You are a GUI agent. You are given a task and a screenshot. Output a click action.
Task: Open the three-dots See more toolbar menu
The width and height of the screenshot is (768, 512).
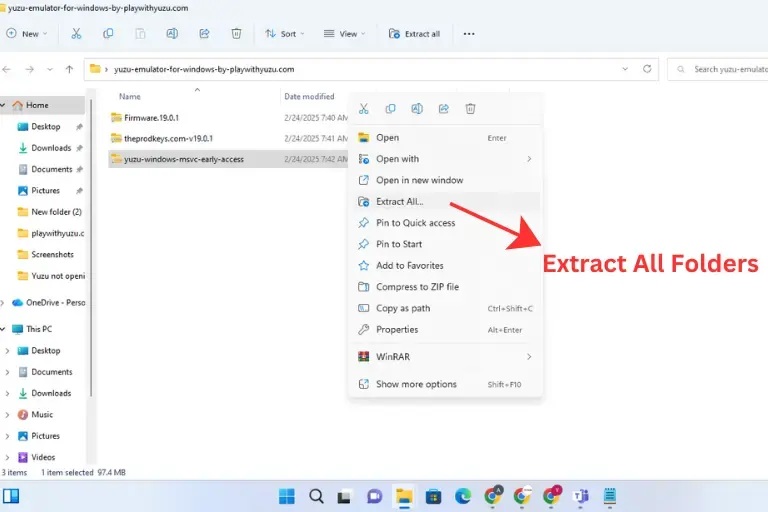468,33
